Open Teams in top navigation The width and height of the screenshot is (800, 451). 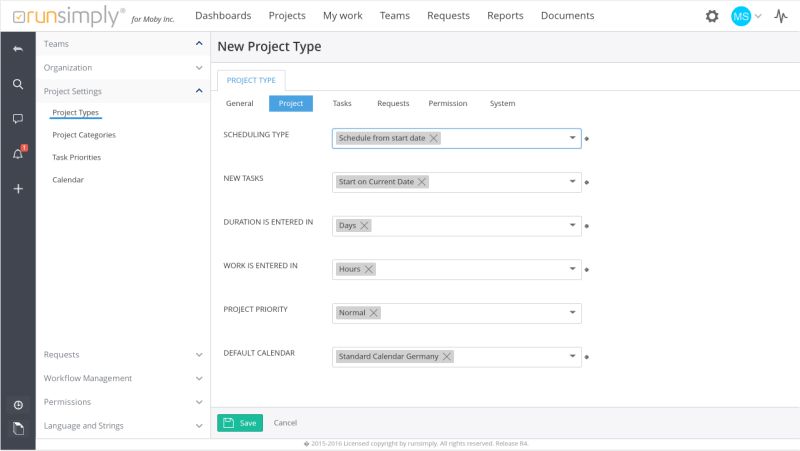(394, 16)
